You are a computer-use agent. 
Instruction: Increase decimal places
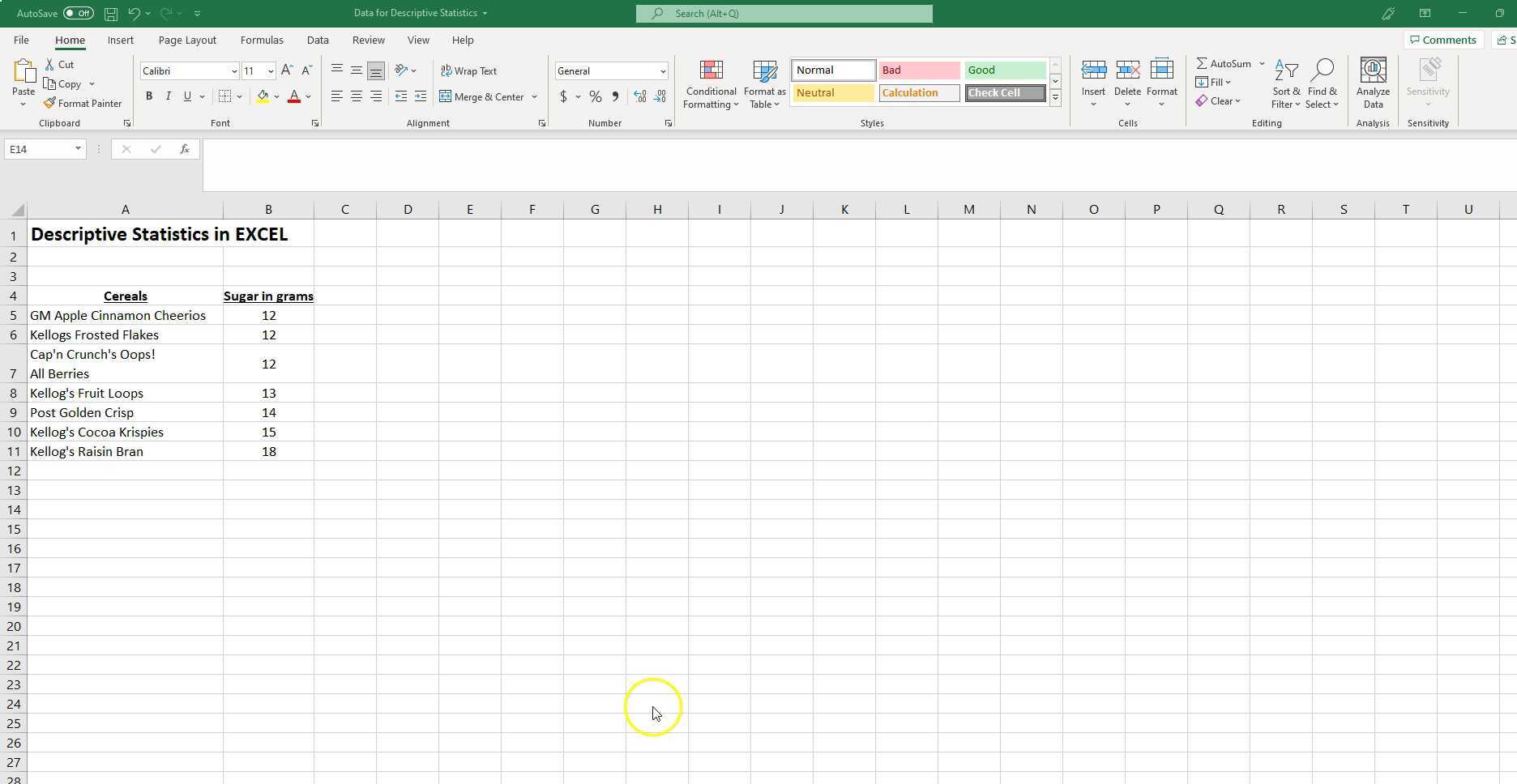640,96
